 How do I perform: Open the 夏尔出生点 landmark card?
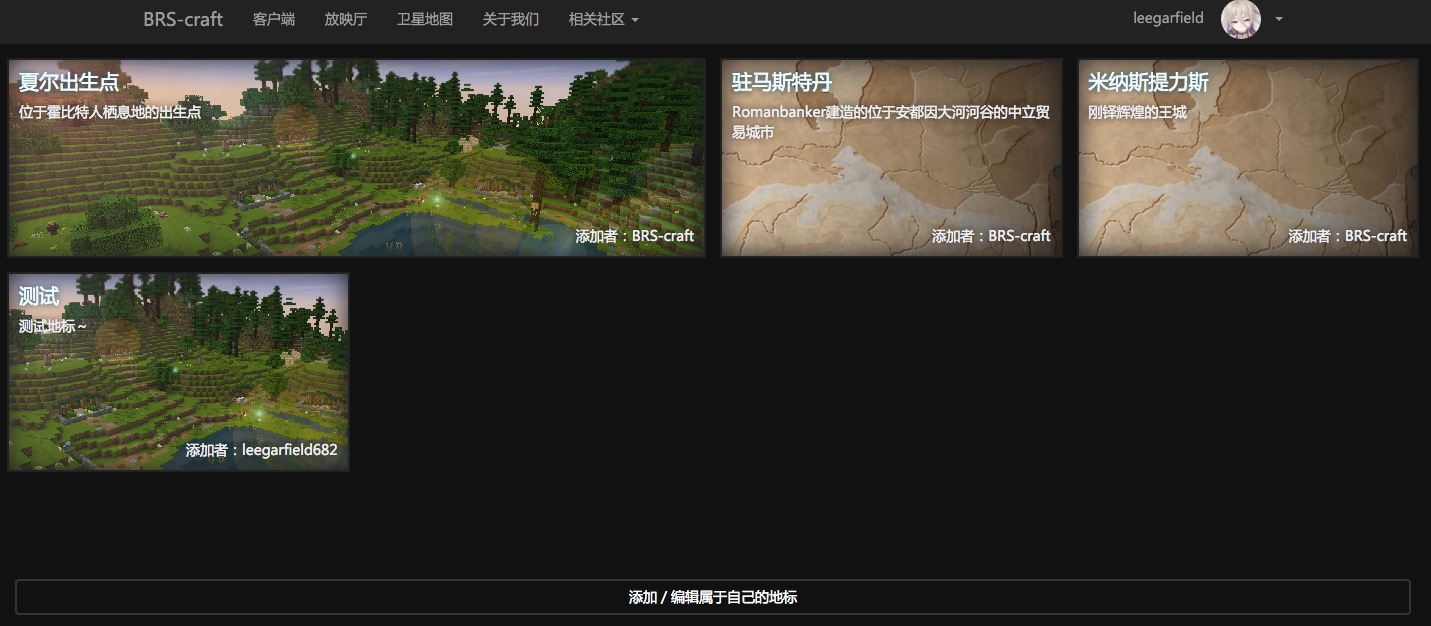pyautogui.click(x=357, y=158)
